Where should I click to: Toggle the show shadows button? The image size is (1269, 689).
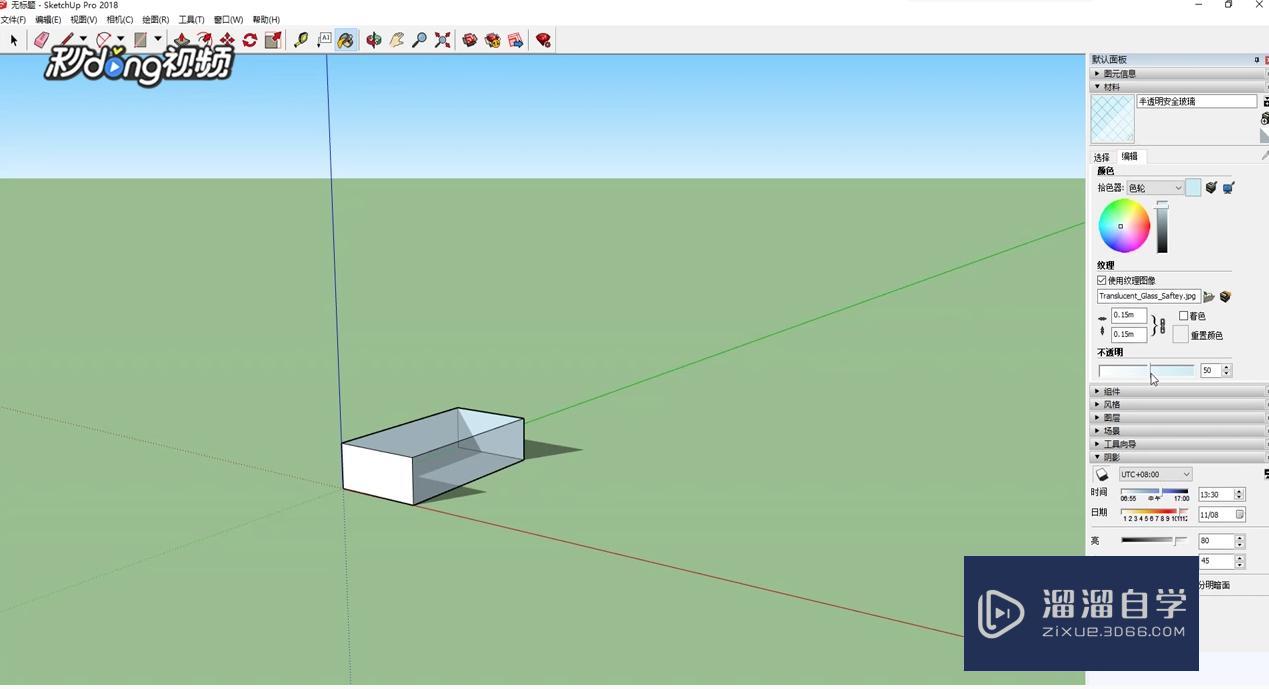(x=1102, y=474)
